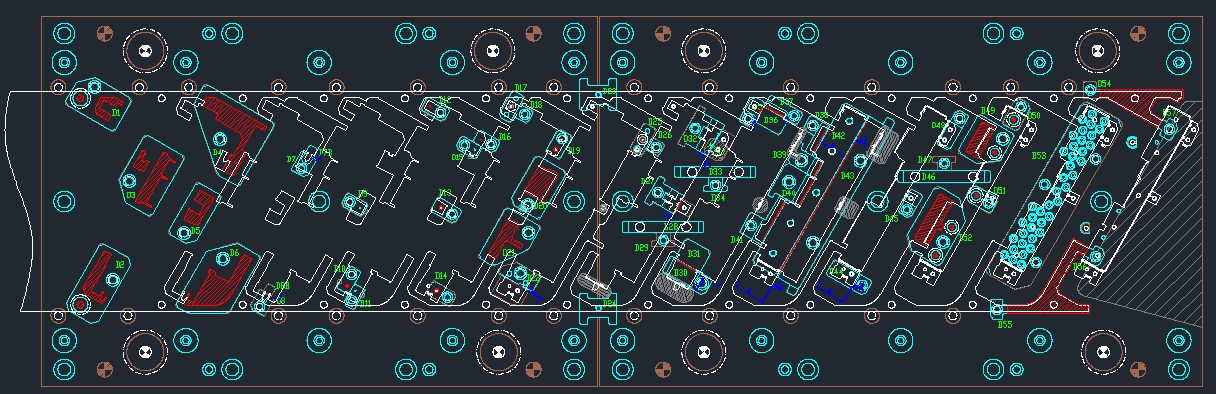Select the brown crosshair marker at top-left corner
Viewport: 1216px width, 394px height.
(x=104, y=34)
